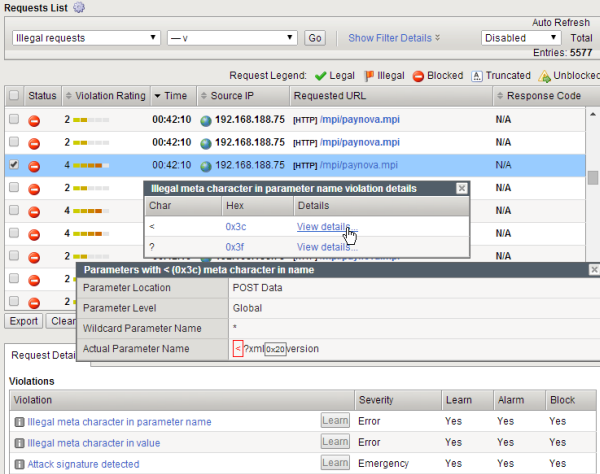The image size is (600, 474).
Task: Click the red-boxed < character in parameter name
Action: 237,348
